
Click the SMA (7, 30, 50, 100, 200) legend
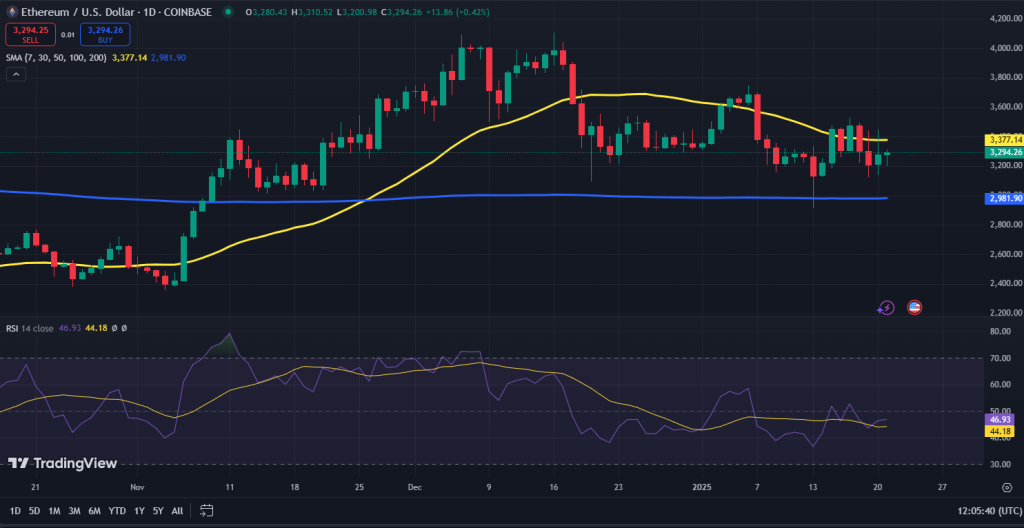point(57,58)
